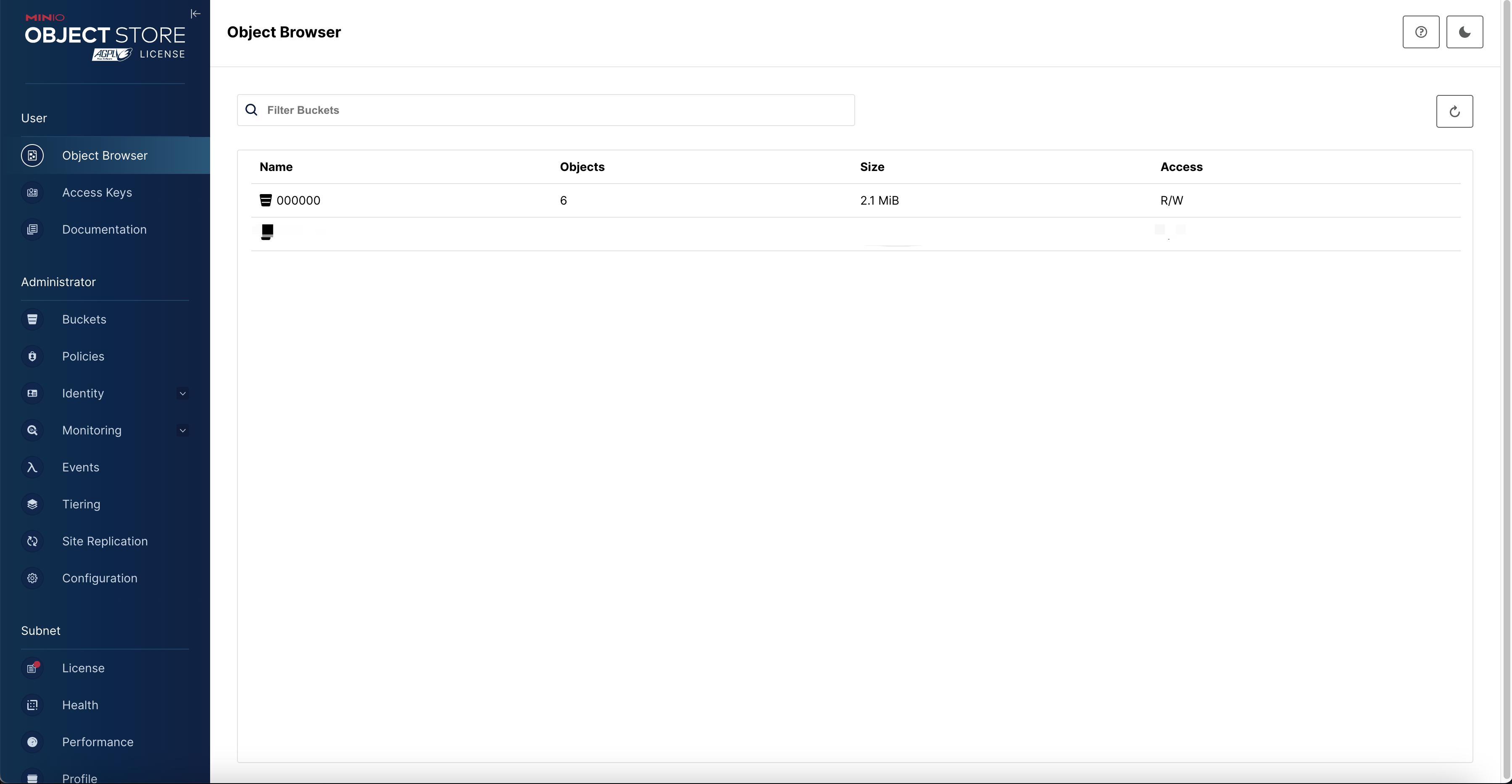Click the Site Replication icon
This screenshot has height=784, width=1512.
point(31,541)
